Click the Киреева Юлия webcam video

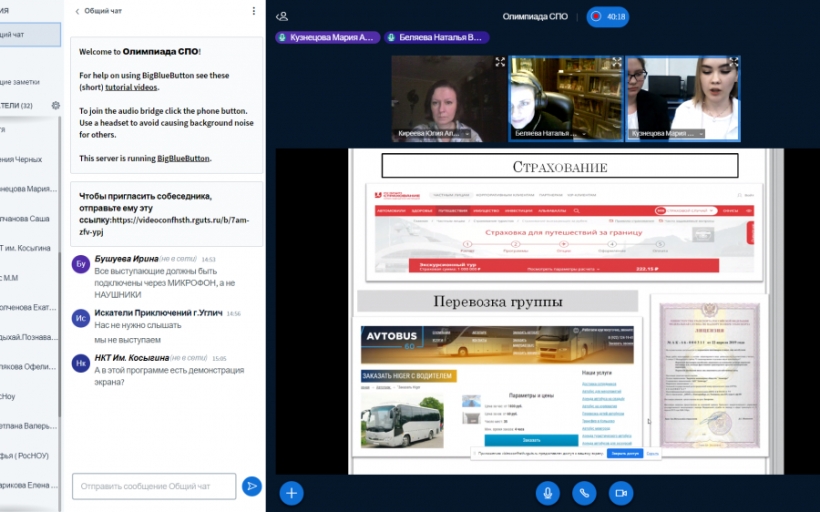point(449,99)
